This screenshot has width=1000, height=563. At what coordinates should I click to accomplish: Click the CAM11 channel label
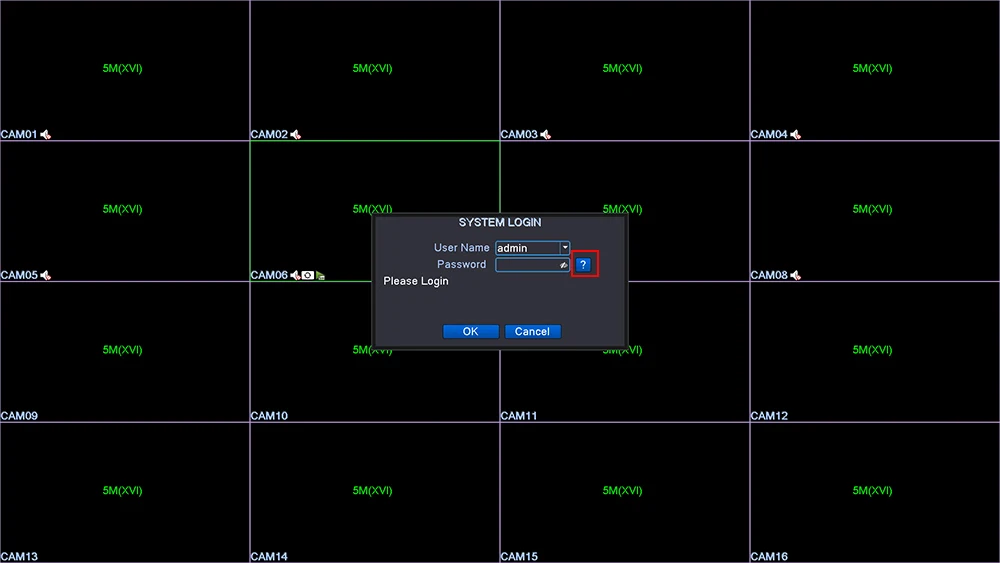(519, 416)
